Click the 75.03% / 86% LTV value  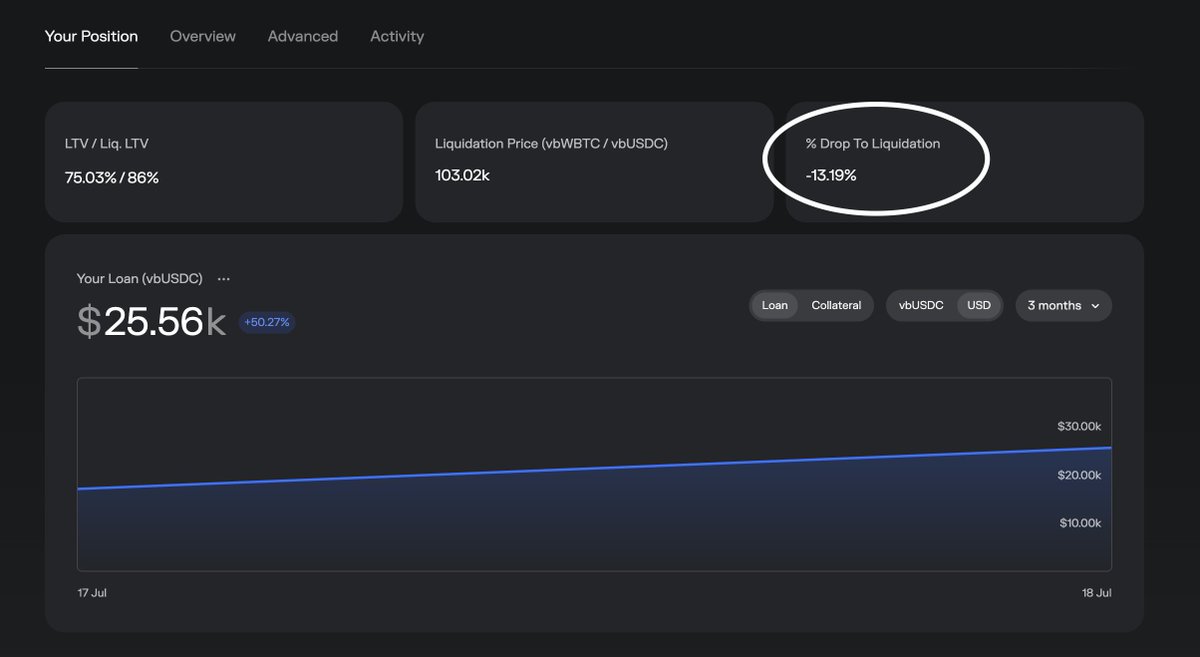coord(112,177)
